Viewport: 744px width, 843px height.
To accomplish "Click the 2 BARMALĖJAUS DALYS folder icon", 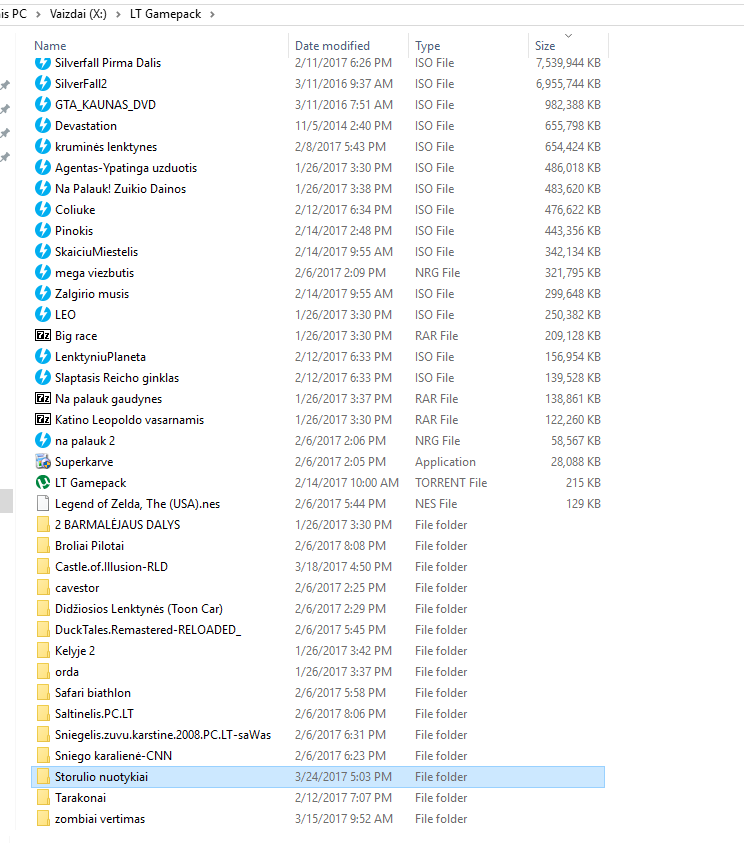I will (43, 524).
